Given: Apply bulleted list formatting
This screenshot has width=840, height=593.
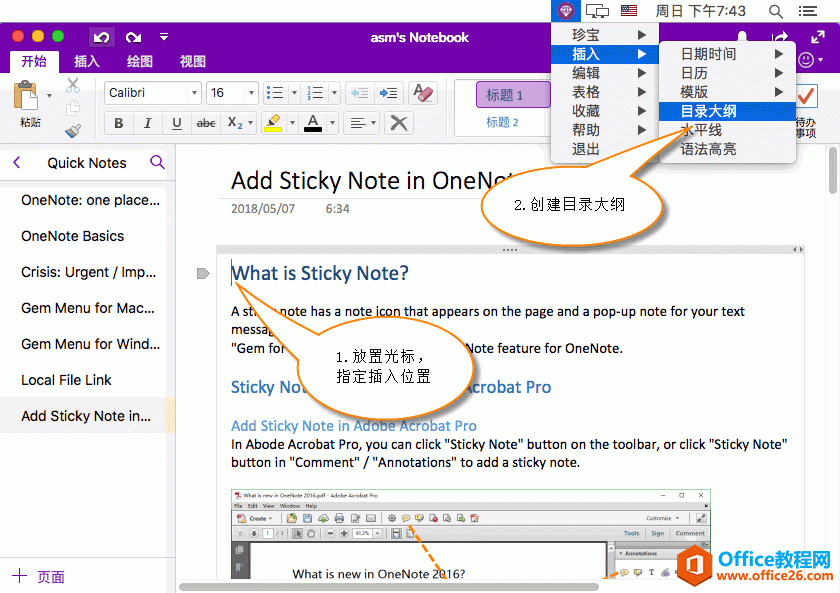Looking at the screenshot, I should click(275, 93).
